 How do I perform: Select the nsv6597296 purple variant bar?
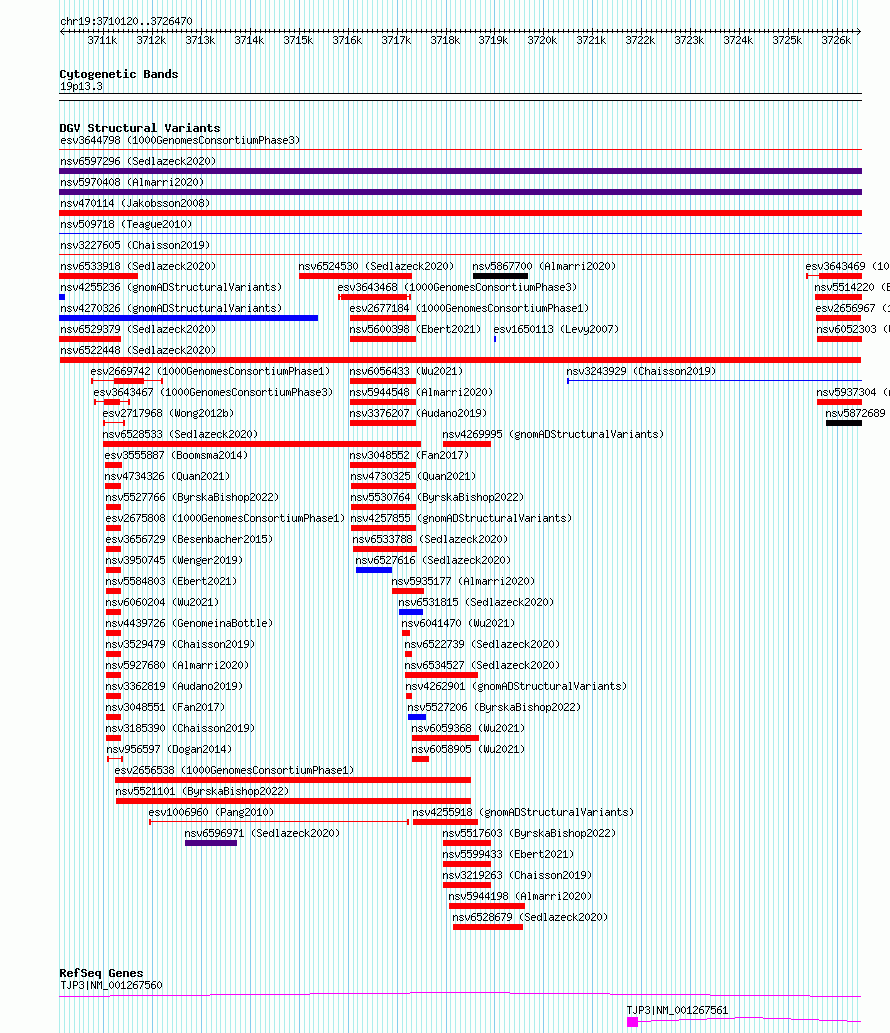[x=460, y=171]
